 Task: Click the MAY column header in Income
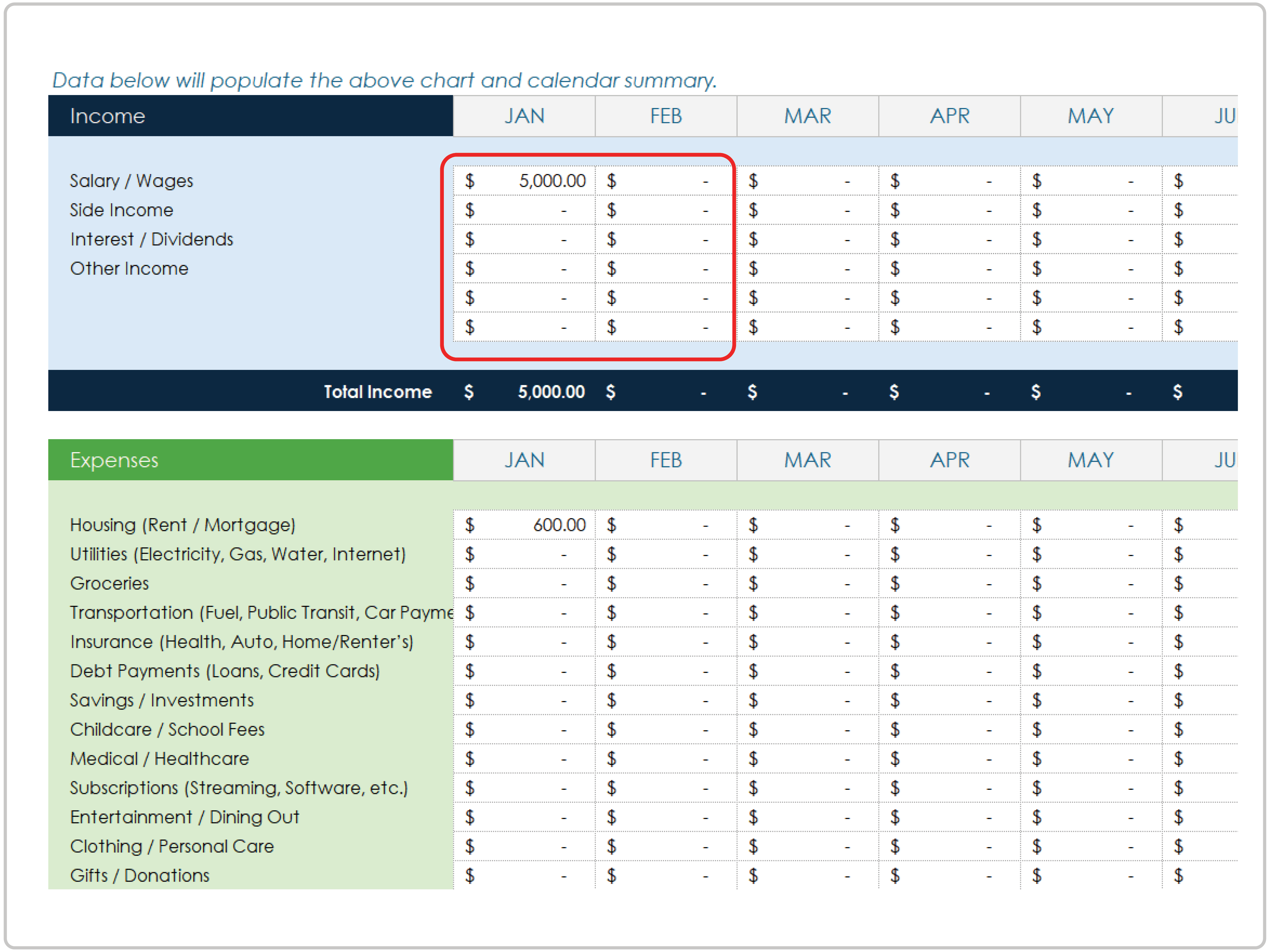(1091, 116)
